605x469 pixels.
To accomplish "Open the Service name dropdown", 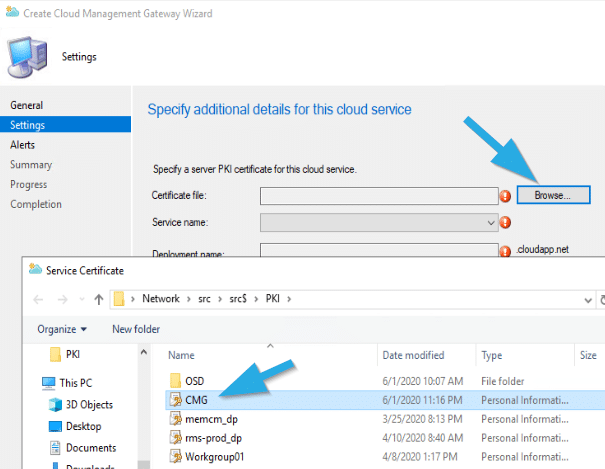I will [379, 222].
